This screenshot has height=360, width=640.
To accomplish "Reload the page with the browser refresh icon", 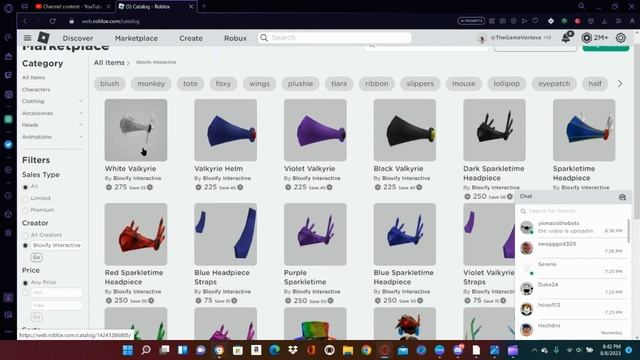I will coord(52,21).
